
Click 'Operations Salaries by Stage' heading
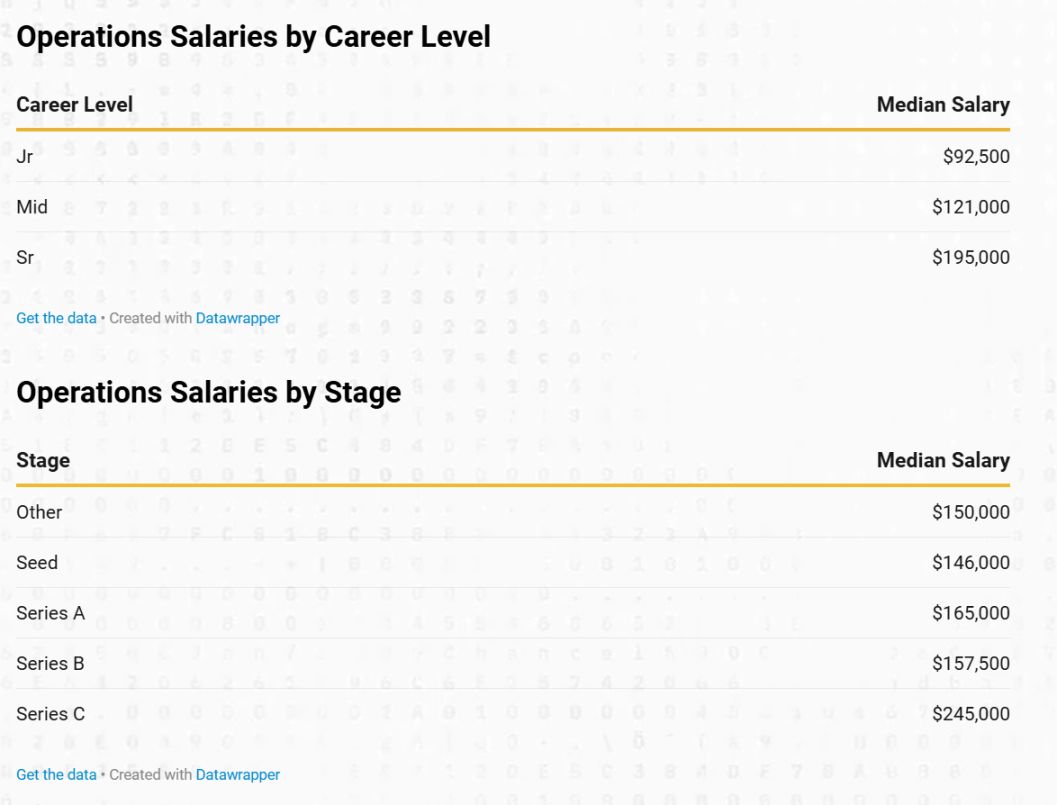(x=208, y=392)
